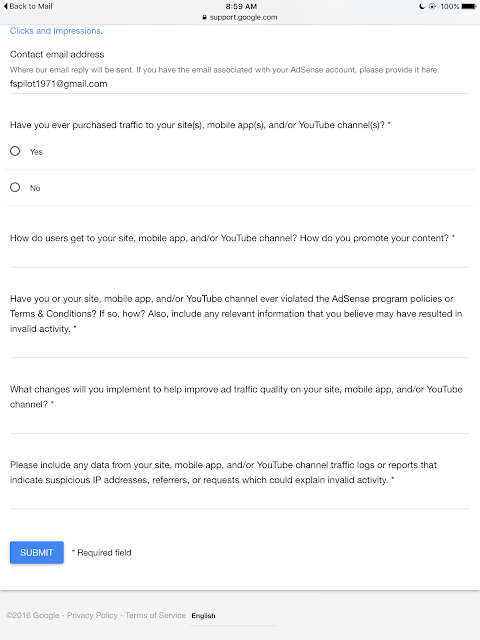Focus the policy violation answer field
Viewport: 480px width, 640px height.
point(240,349)
